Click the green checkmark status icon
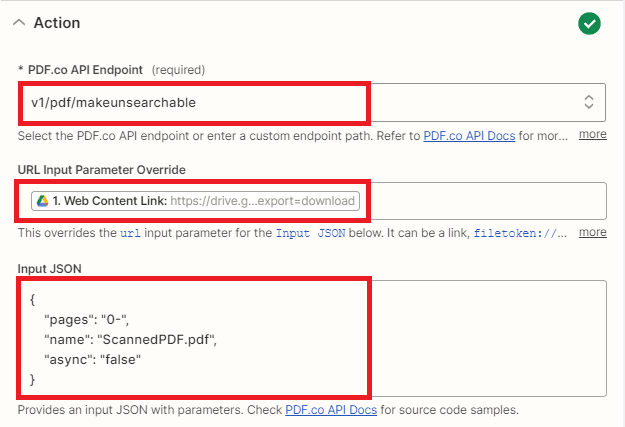Viewport: 625px width, 427px height. tap(589, 23)
